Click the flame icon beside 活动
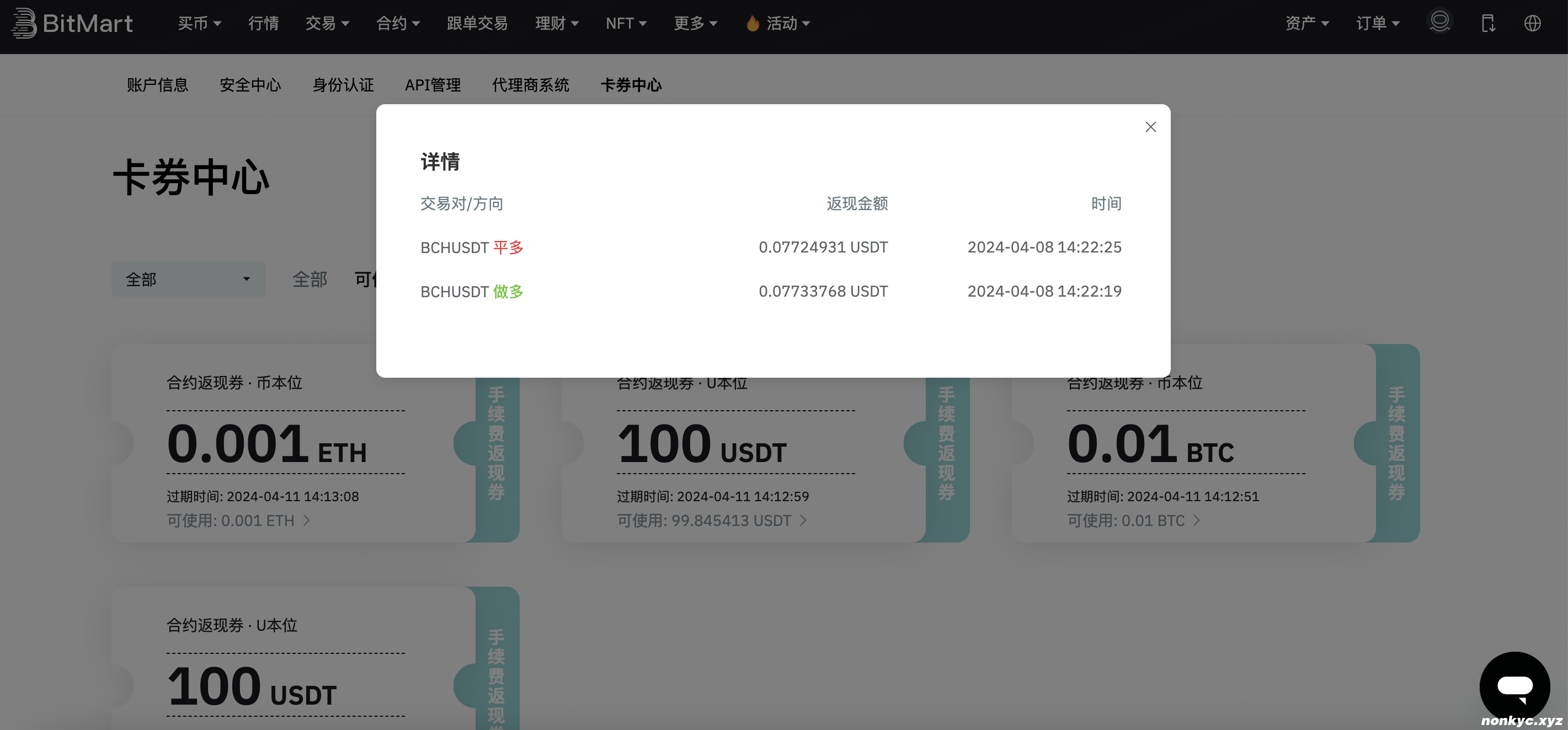This screenshot has width=1568, height=730. (x=753, y=23)
